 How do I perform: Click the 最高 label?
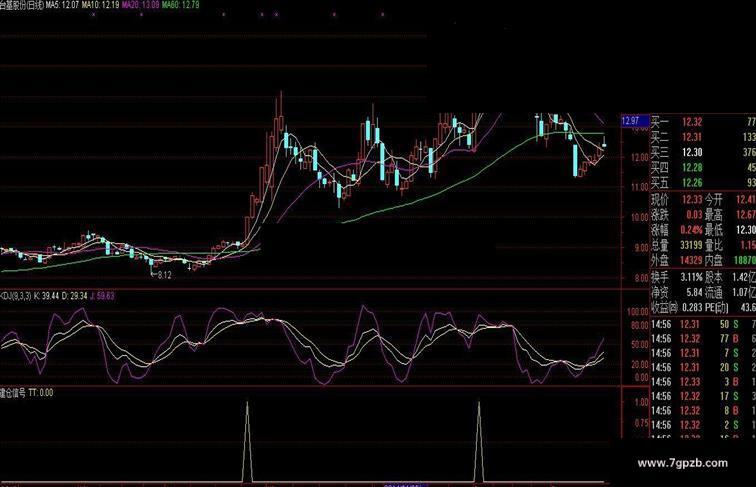pos(714,215)
